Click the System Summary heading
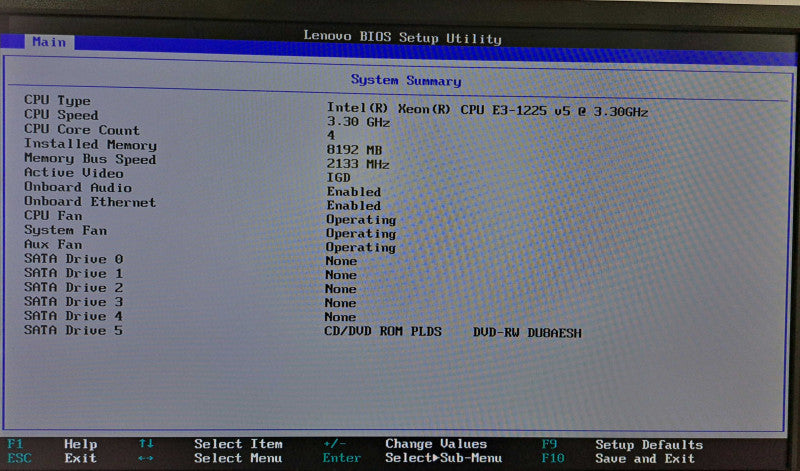Image resolution: width=800 pixels, height=471 pixels. pos(406,81)
